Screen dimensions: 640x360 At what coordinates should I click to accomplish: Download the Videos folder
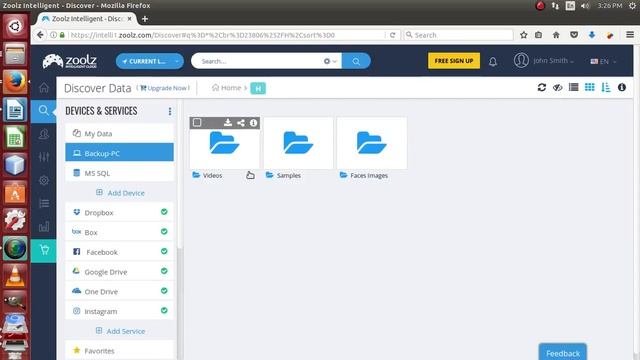point(228,122)
